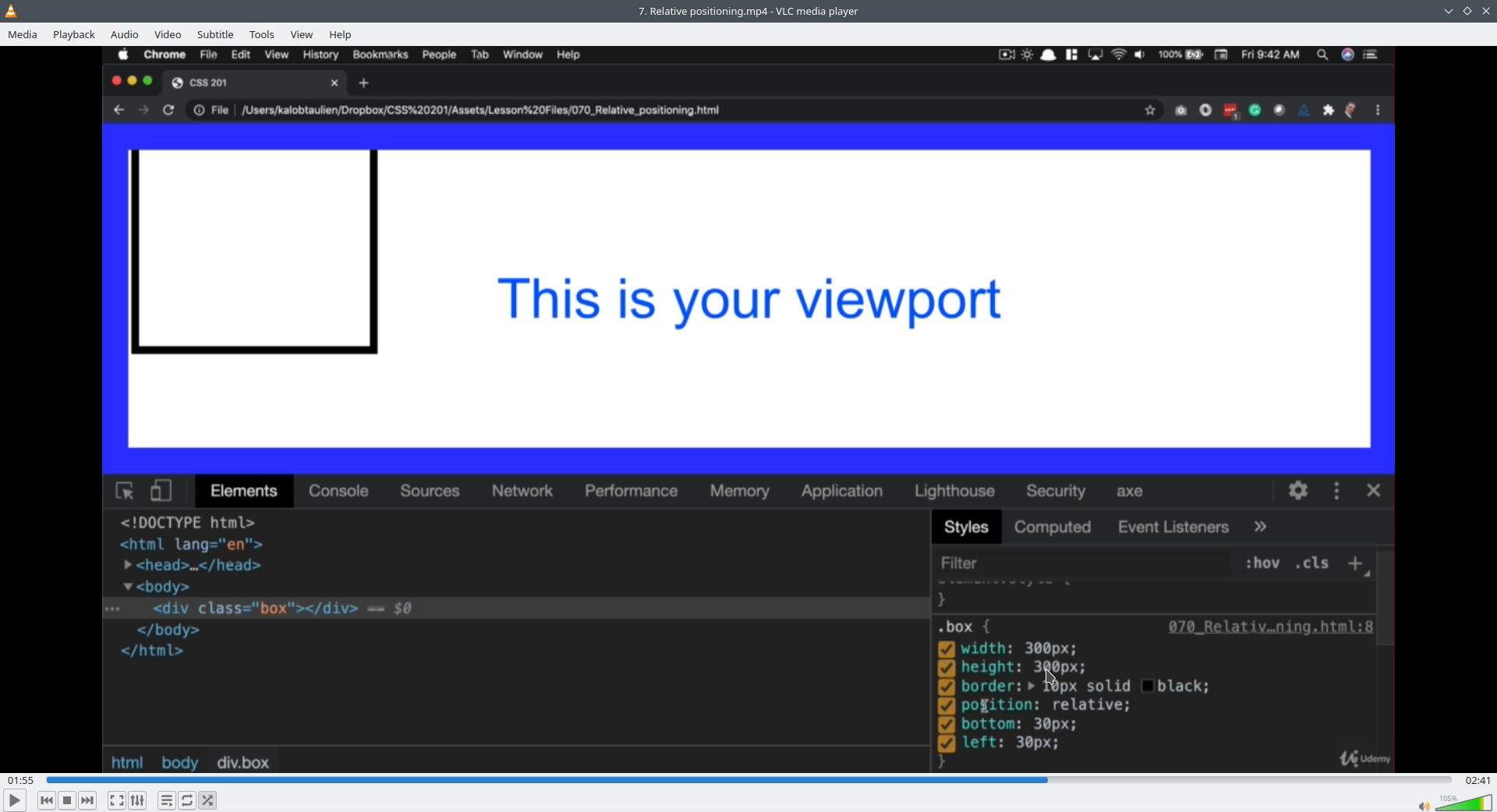Viewport: 1497px width, 812px height.
Task: Toggle VLC loop mode
Action: click(x=188, y=800)
